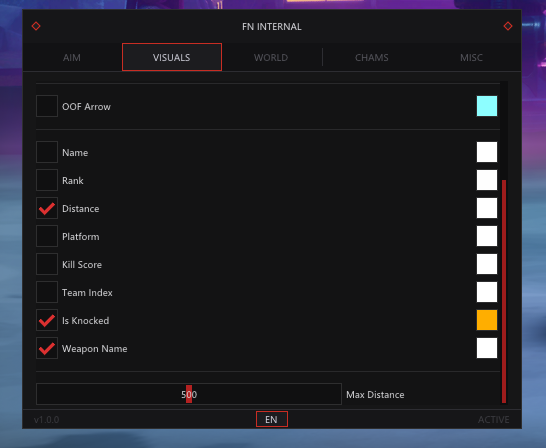
Task: Toggle the Platform checkbox
Action: click(47, 236)
